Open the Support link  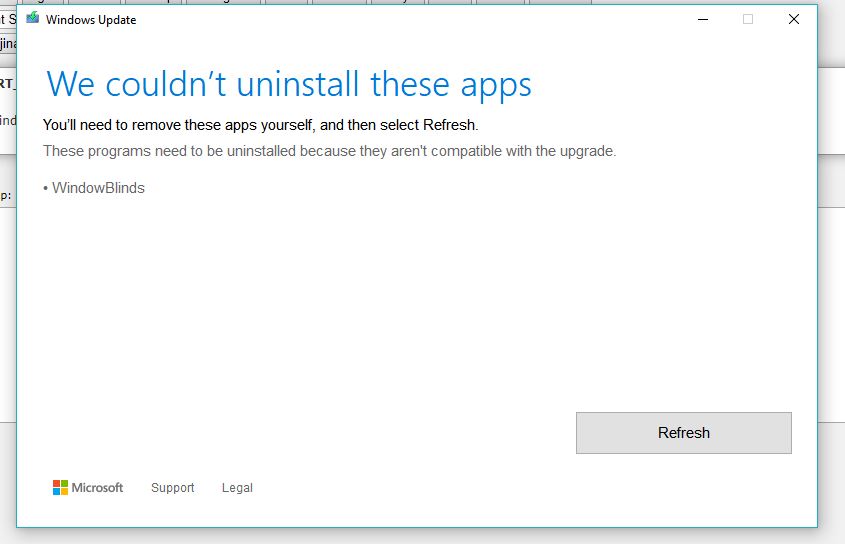(172, 488)
